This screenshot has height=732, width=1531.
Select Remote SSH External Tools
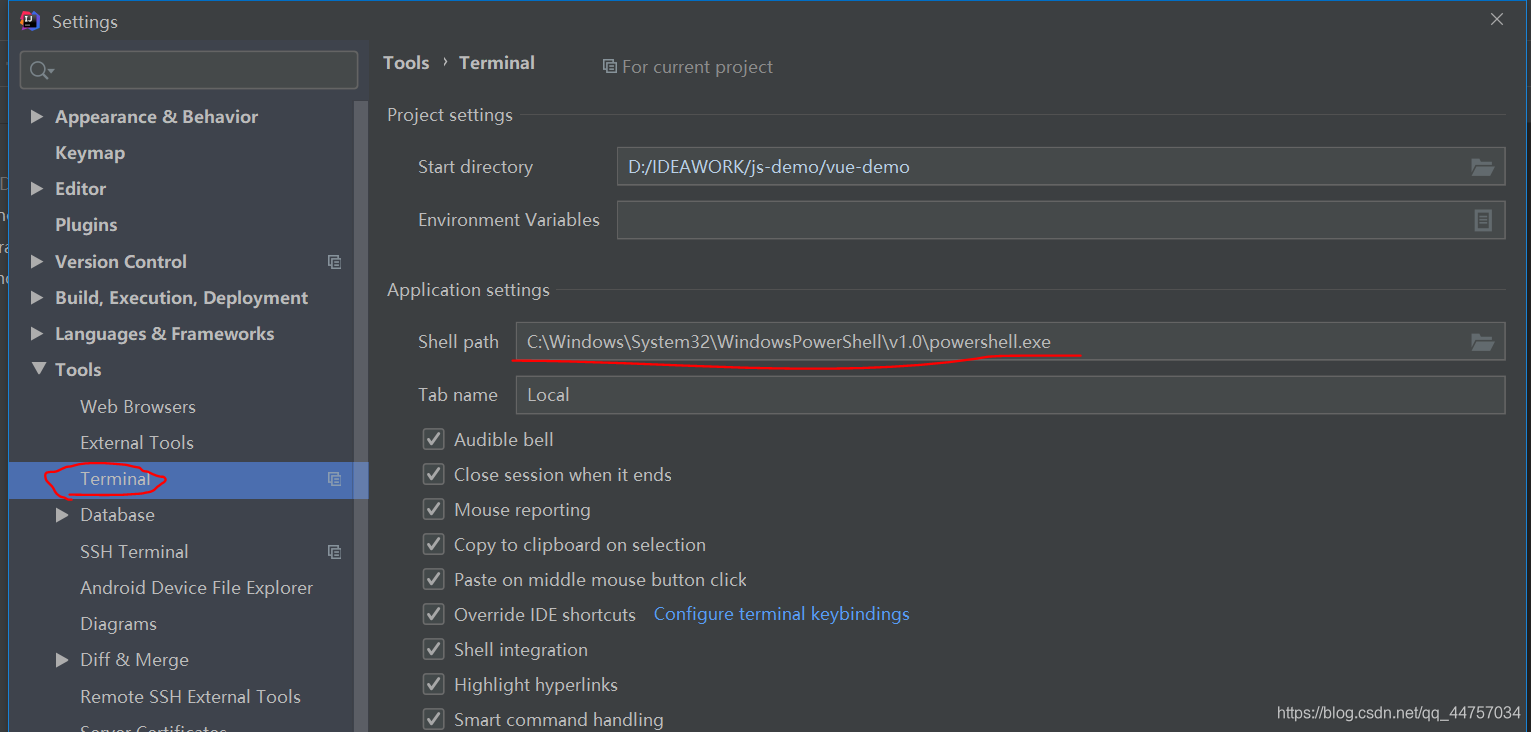(190, 697)
